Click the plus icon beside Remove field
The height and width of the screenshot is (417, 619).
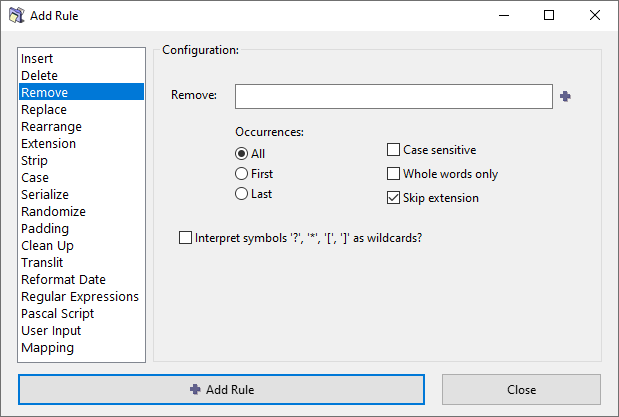point(565,96)
